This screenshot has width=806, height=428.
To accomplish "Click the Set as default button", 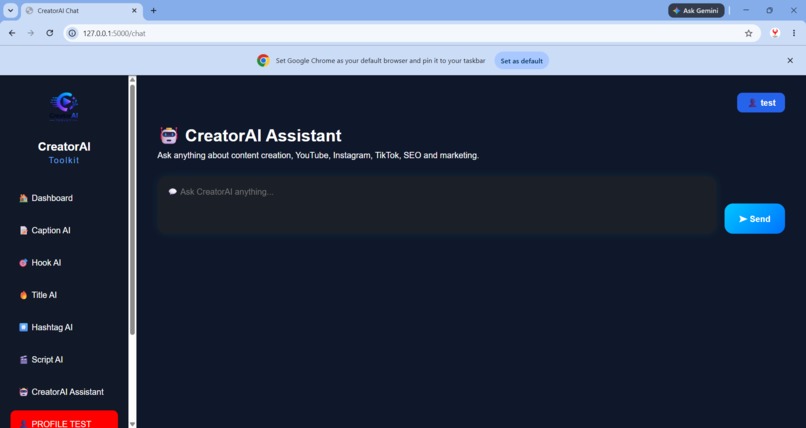I will click(x=522, y=61).
